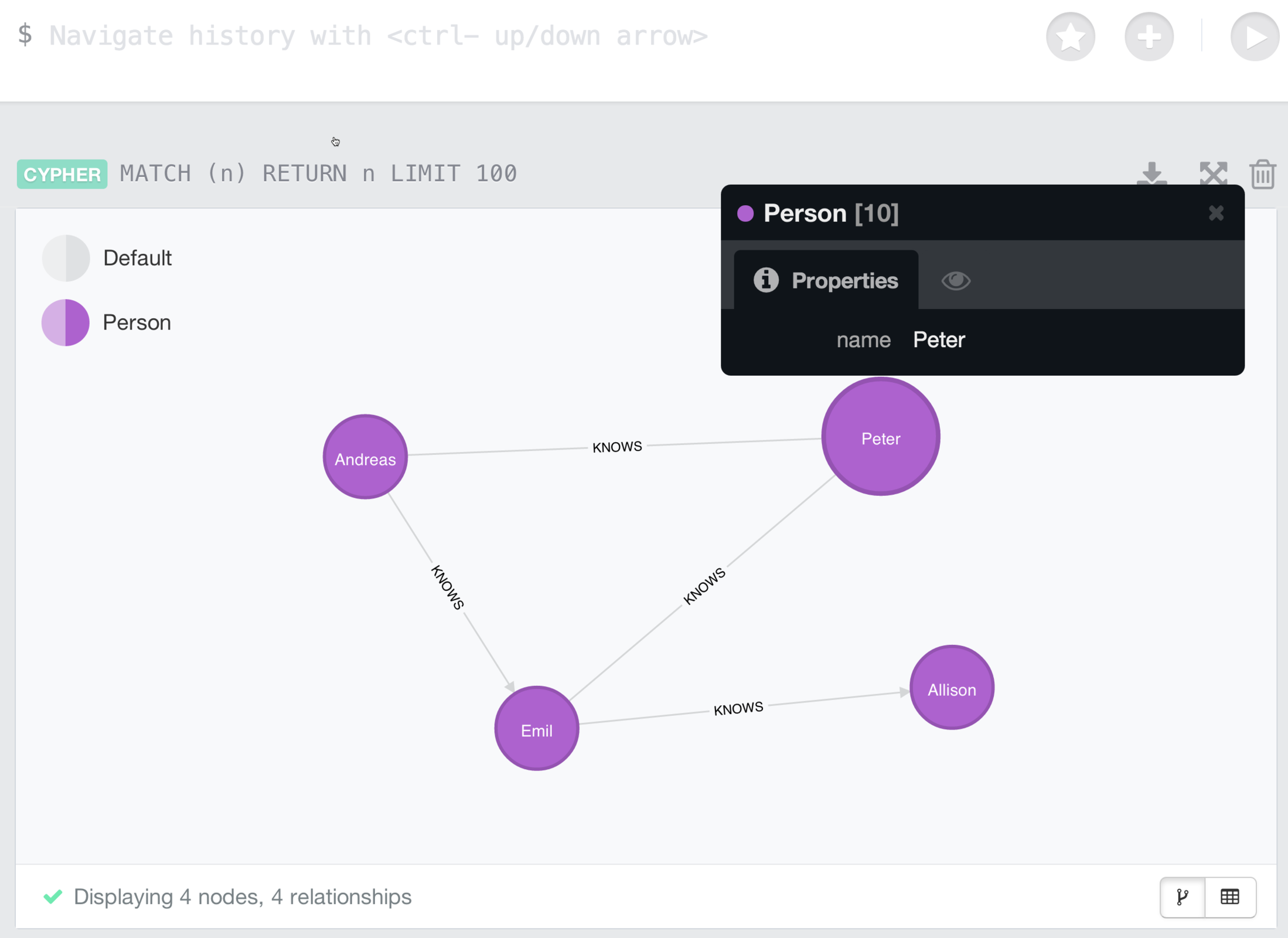Image resolution: width=1288 pixels, height=938 pixels.
Task: Click the Emil node
Action: pos(536,729)
